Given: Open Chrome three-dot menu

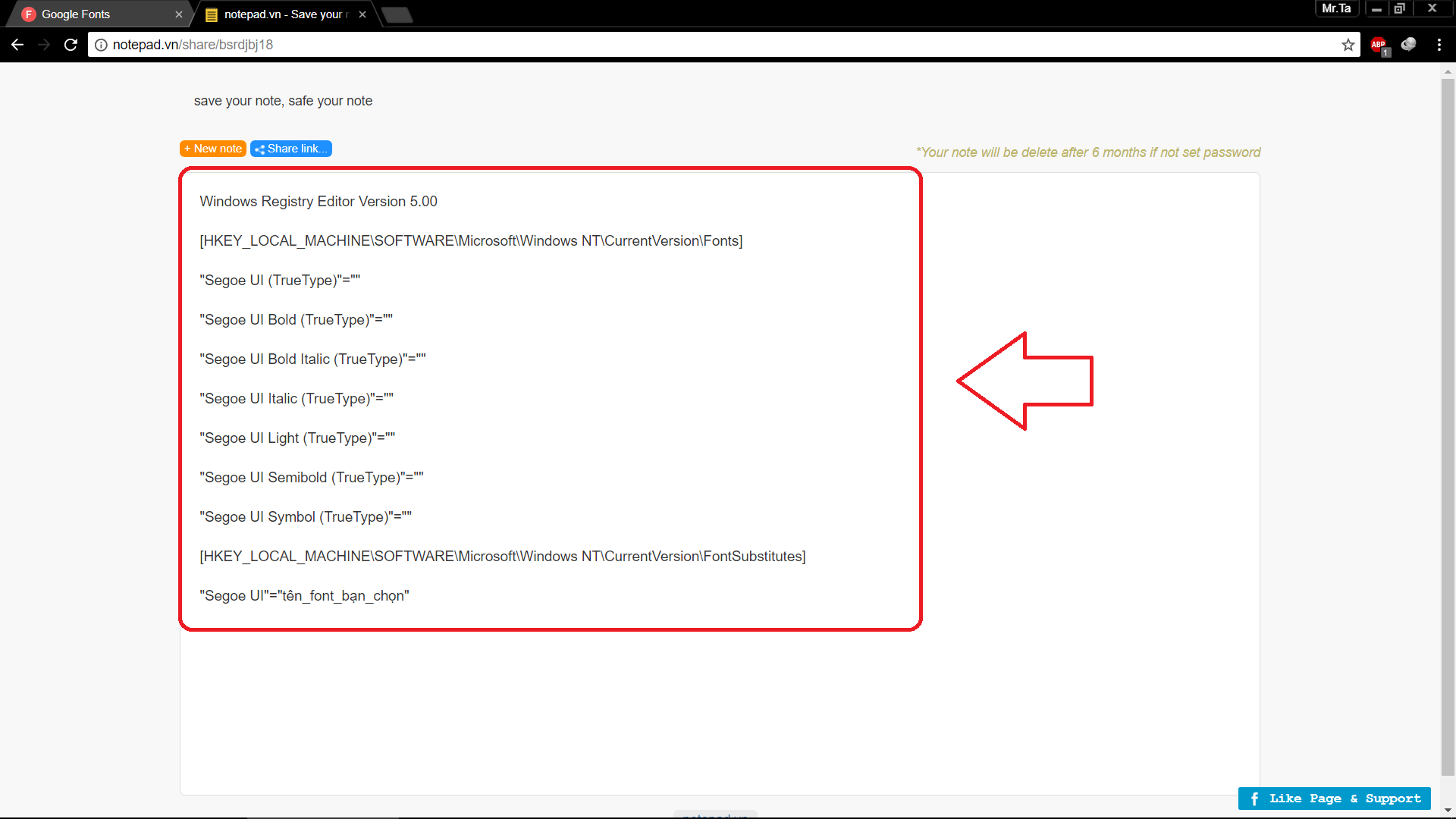Looking at the screenshot, I should [1439, 45].
